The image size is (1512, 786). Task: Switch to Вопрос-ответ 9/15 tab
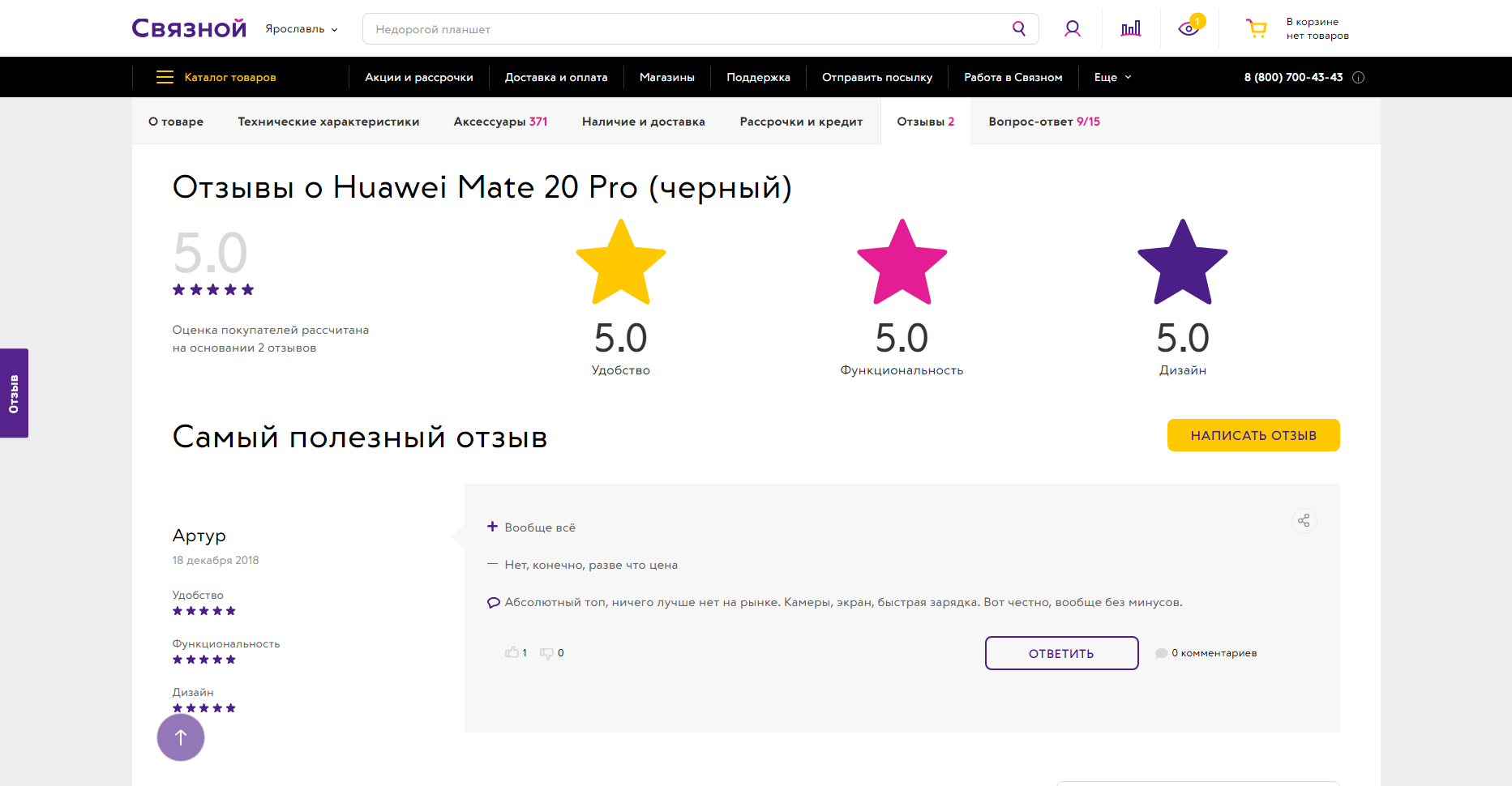coord(1044,122)
